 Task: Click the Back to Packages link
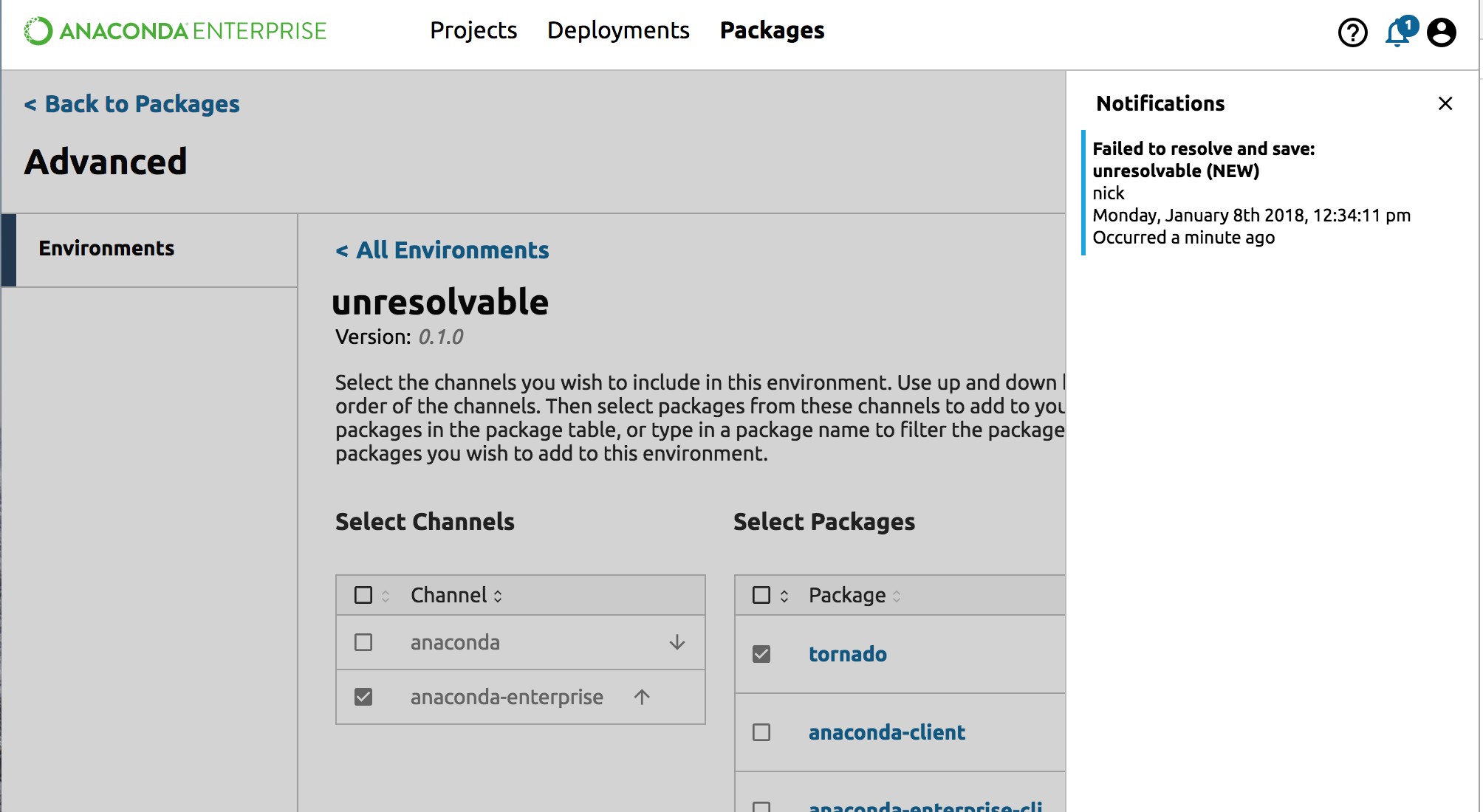click(x=132, y=104)
